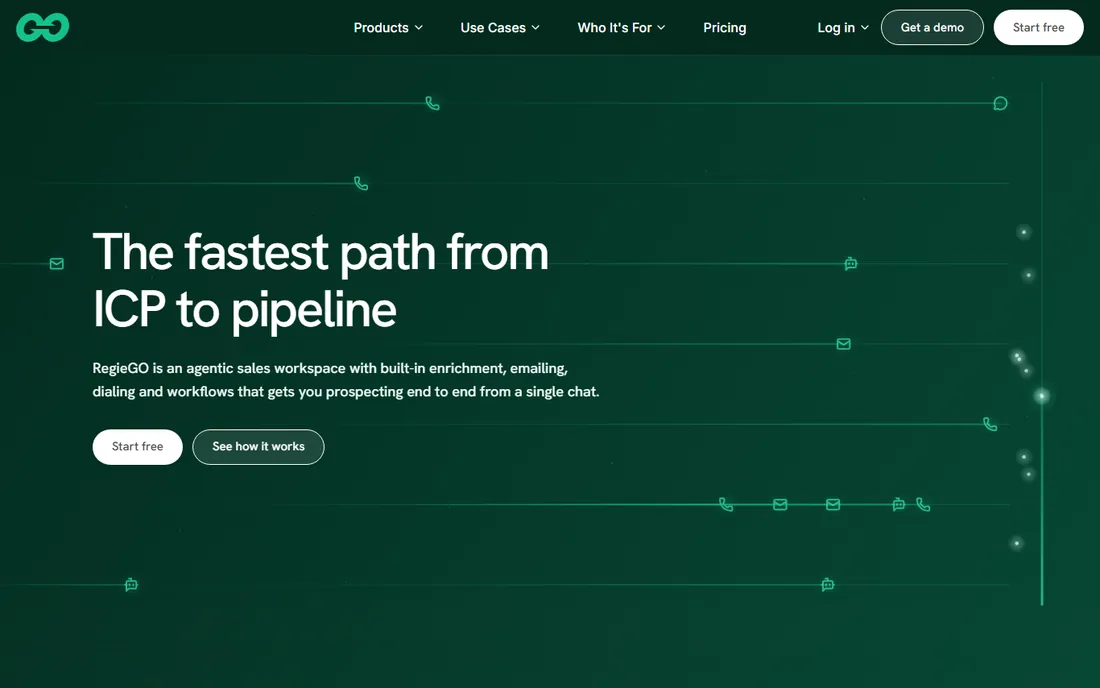Open the Products dropdown menu
1100x688 pixels.
point(388,27)
